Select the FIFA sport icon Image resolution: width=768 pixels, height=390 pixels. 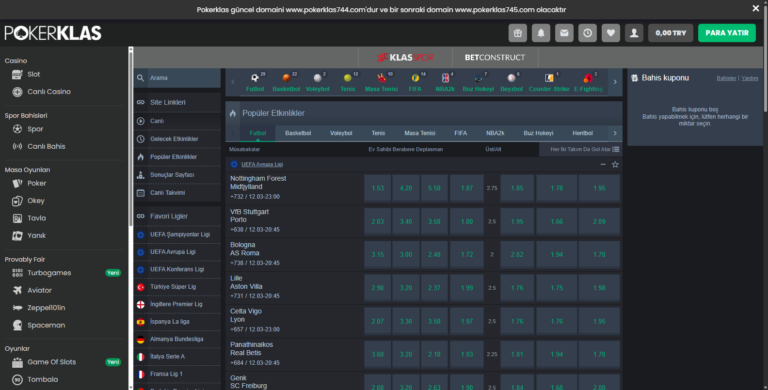coord(415,82)
